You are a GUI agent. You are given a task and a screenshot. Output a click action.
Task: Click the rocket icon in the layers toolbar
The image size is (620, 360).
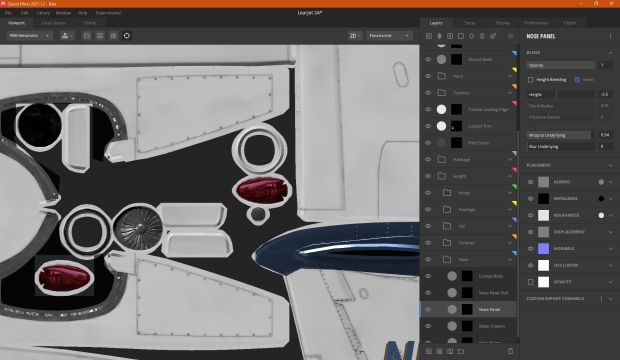[x=493, y=36]
